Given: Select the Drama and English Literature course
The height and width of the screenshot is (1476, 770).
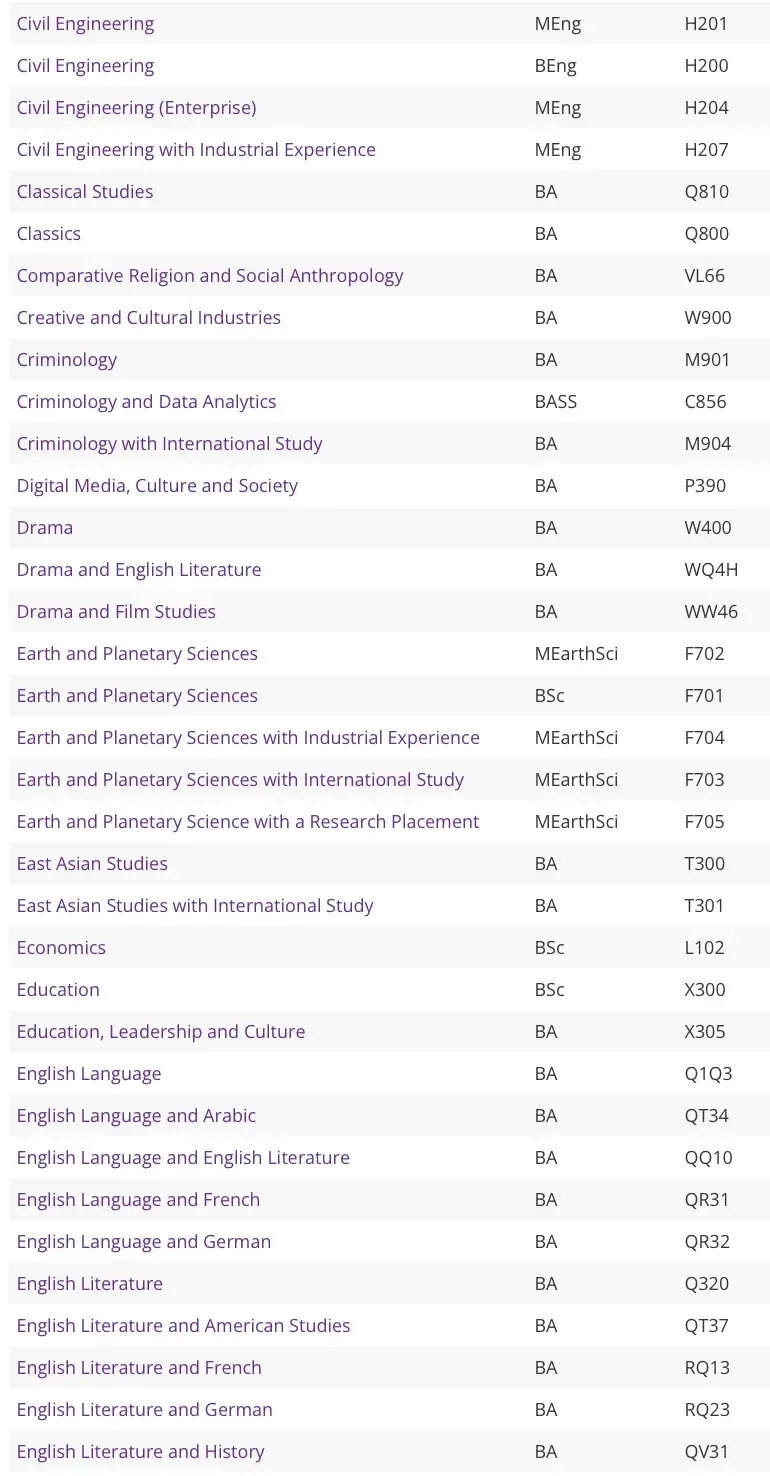Looking at the screenshot, I should [138, 570].
